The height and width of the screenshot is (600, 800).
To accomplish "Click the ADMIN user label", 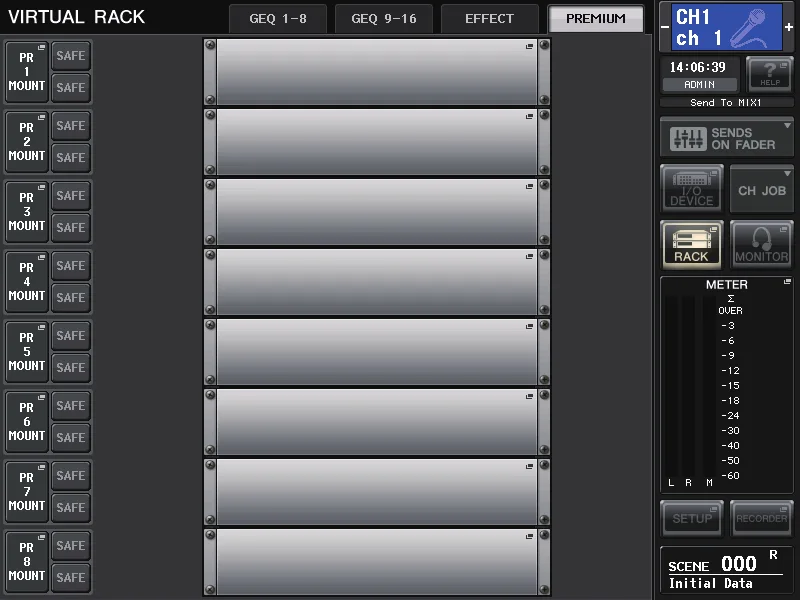I will 699,85.
